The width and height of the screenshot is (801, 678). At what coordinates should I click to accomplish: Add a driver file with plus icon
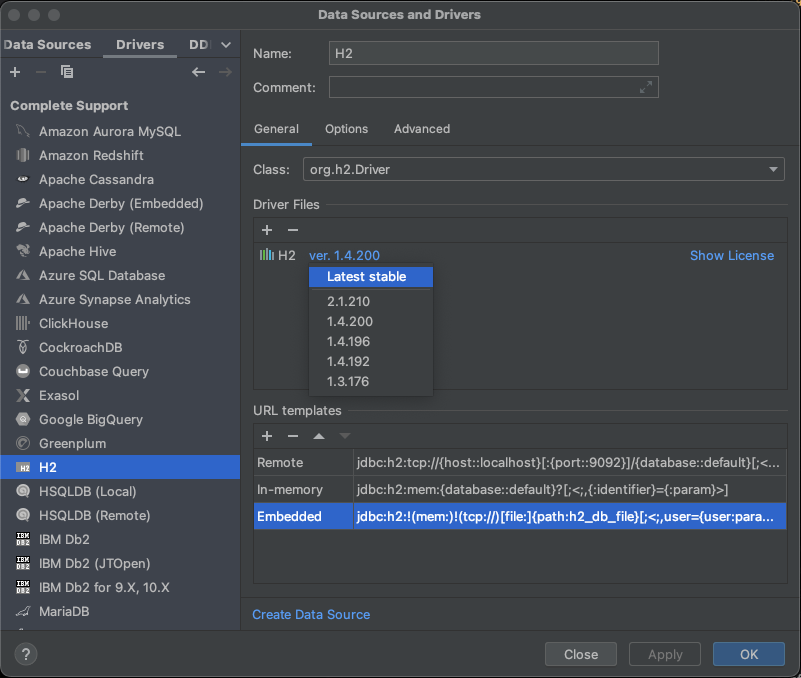[267, 230]
